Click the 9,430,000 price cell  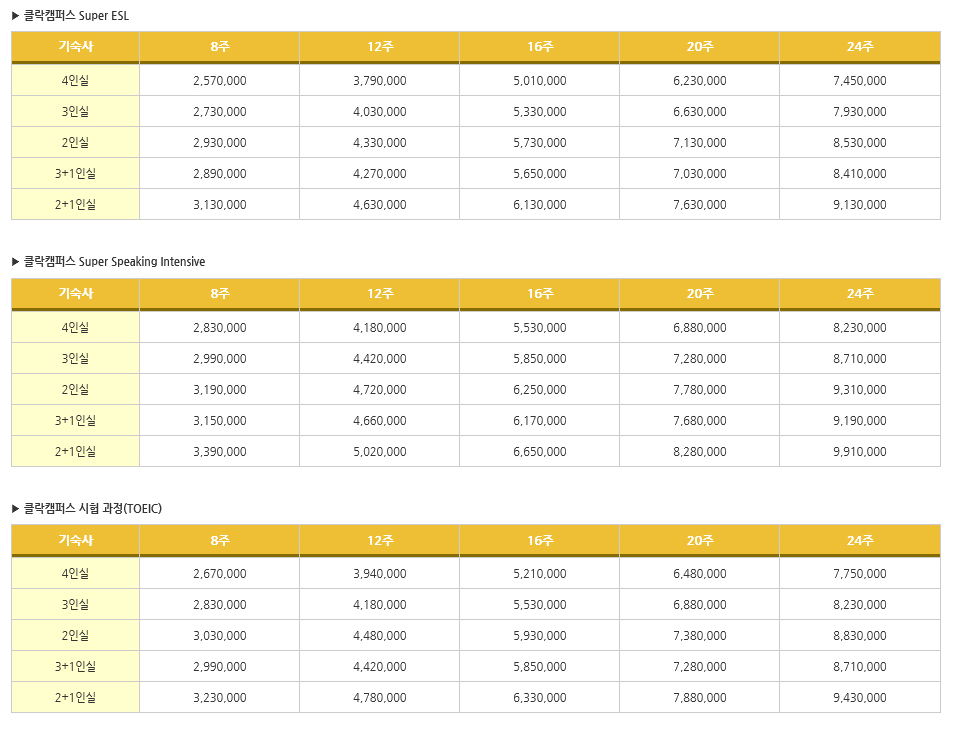[x=860, y=698]
